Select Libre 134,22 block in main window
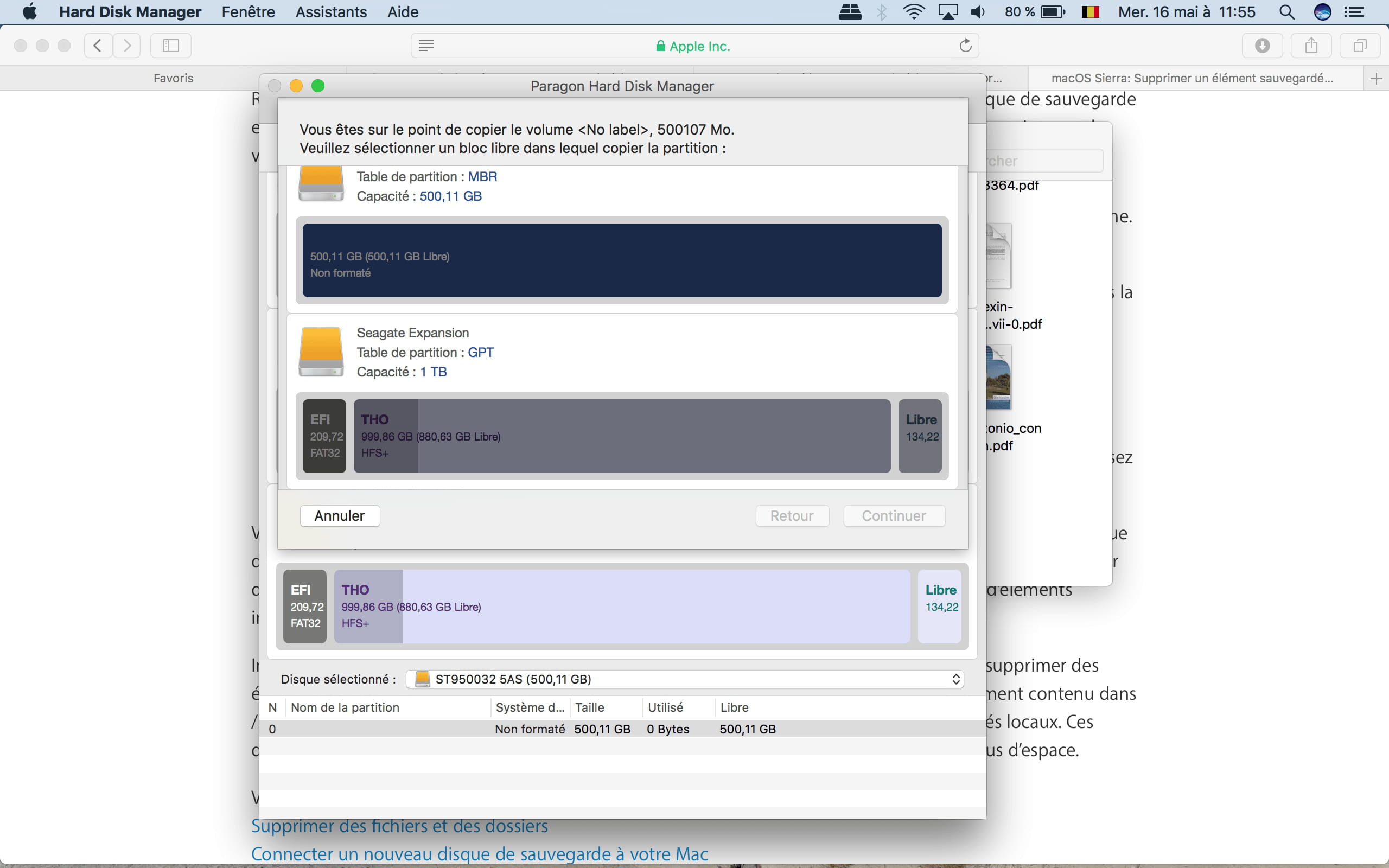1389x868 pixels. pos(940,606)
